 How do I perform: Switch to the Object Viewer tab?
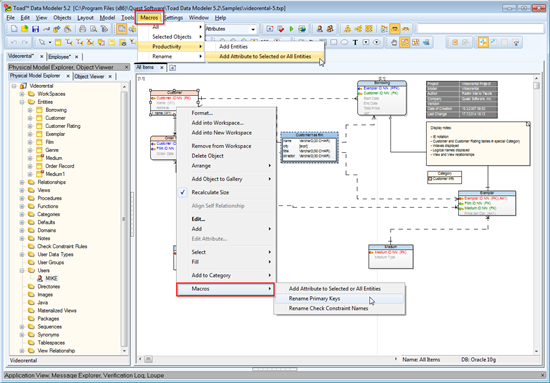coord(89,76)
